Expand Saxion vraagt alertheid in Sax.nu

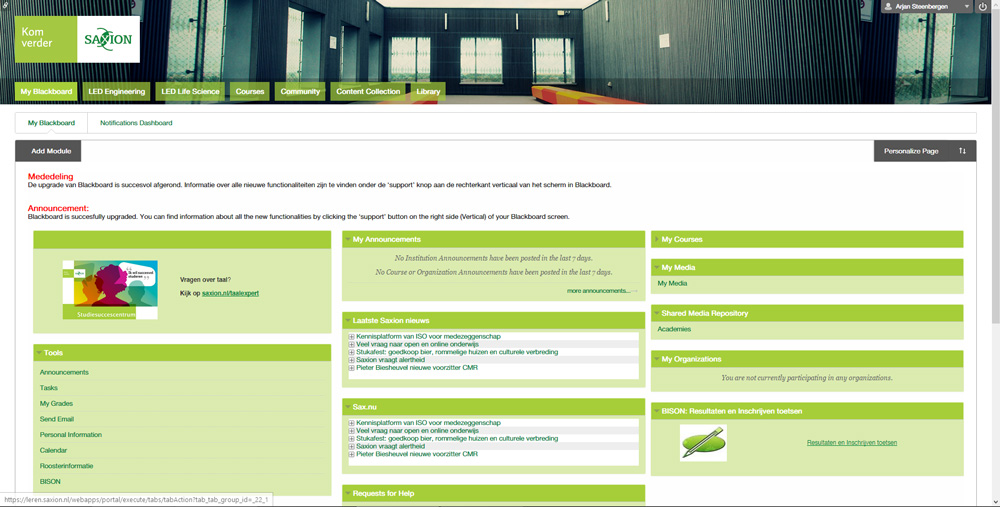351,446
